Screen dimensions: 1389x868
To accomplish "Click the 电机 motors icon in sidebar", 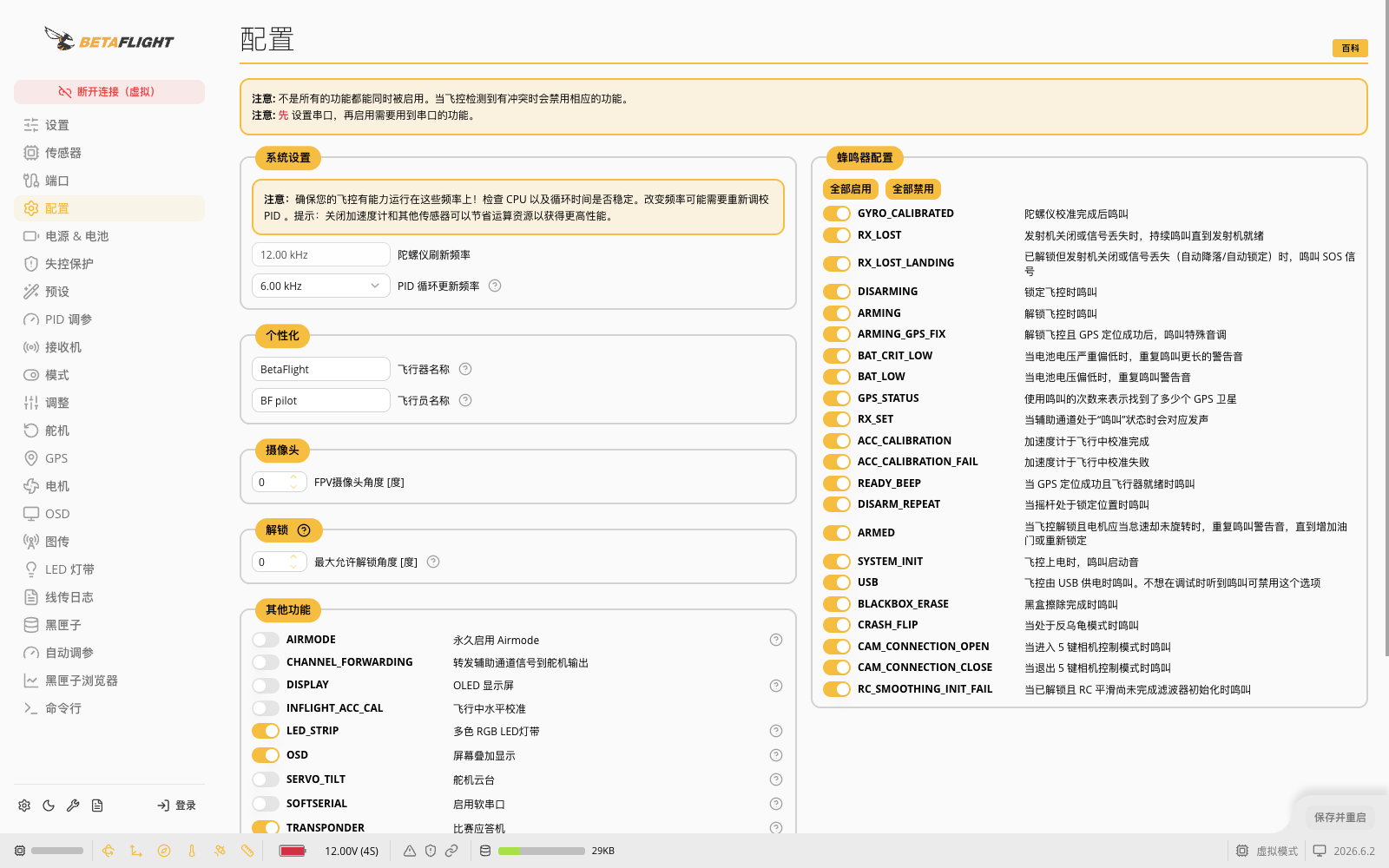I will coord(31,486).
